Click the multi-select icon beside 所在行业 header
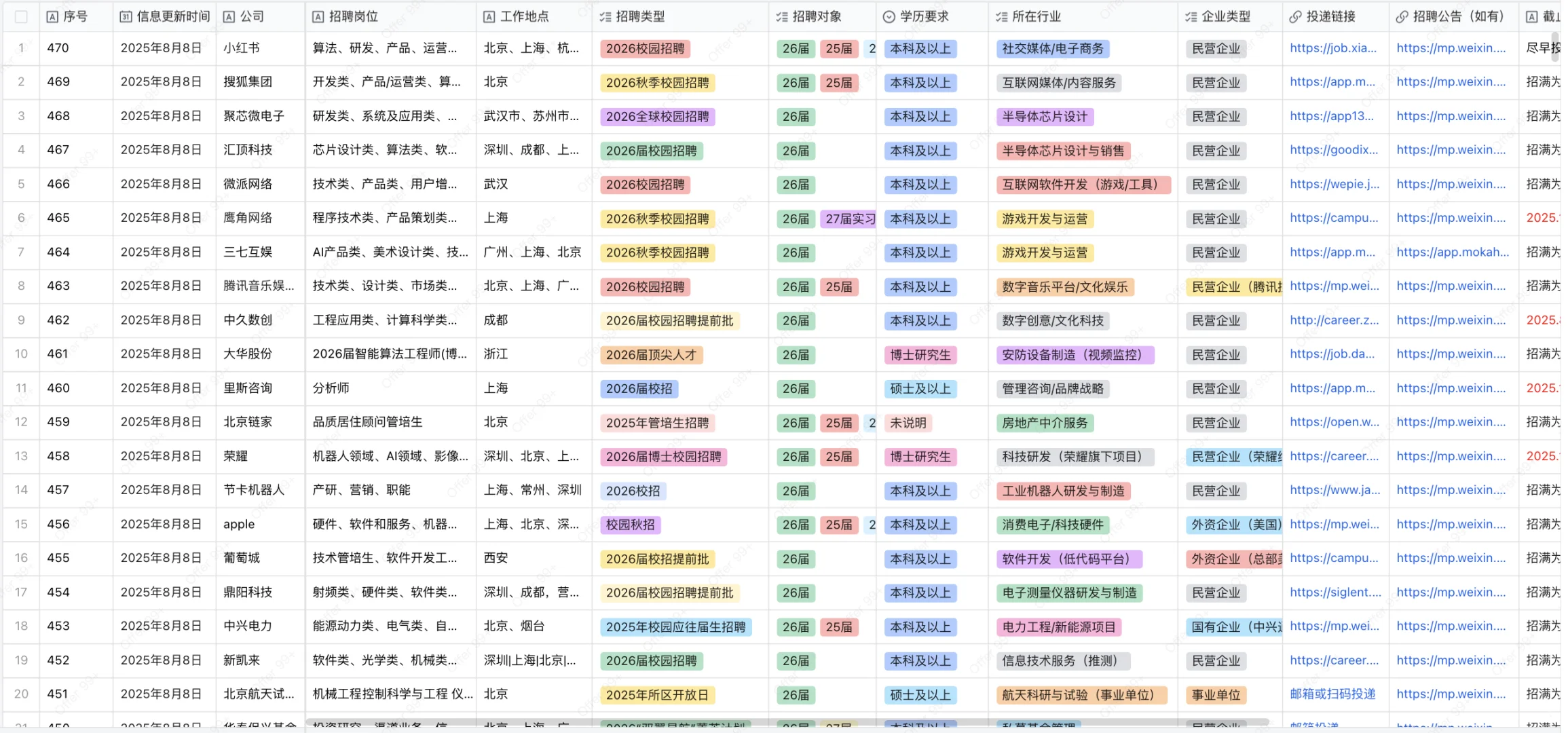 pos(1001,17)
